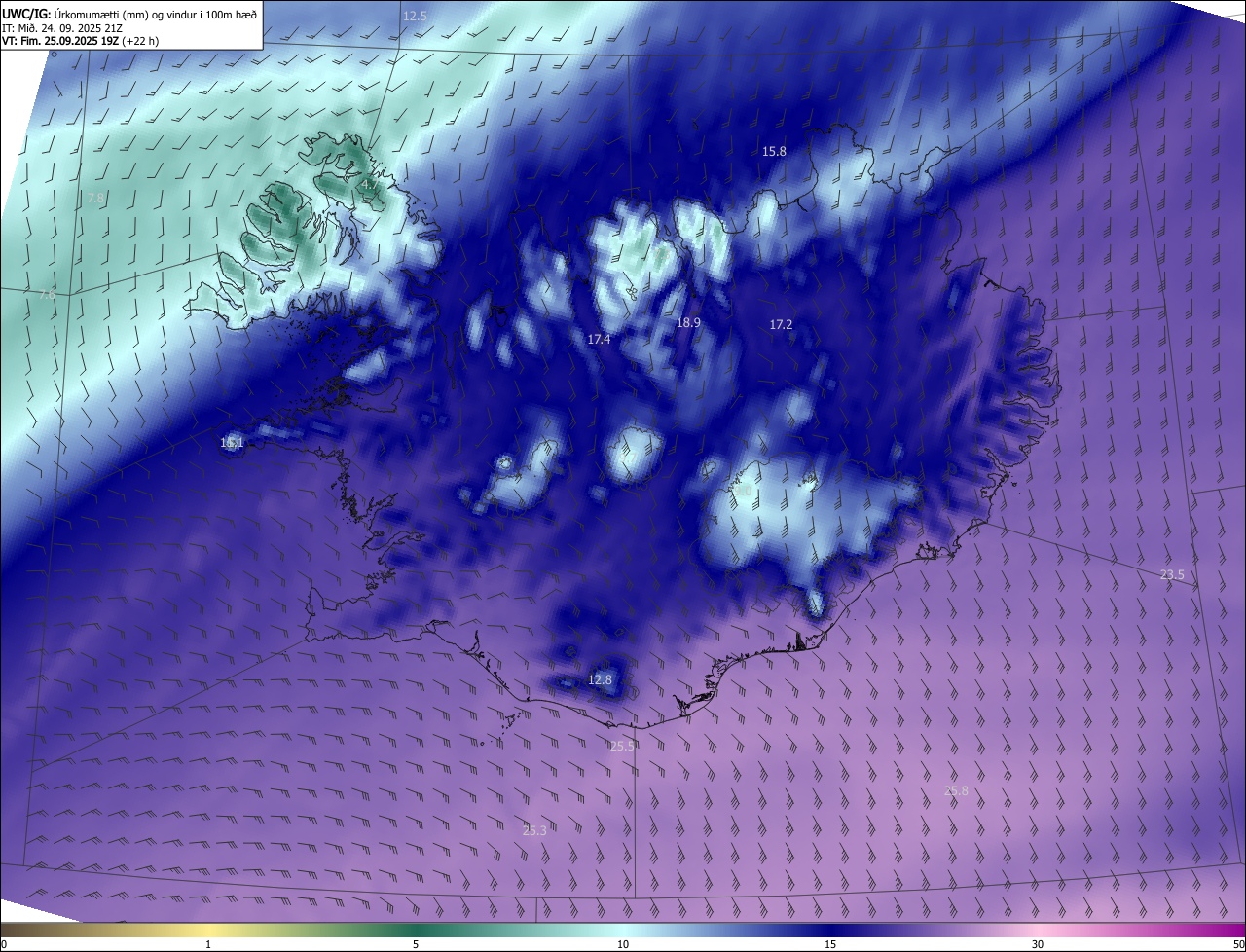Click the 7.6 value near the left map edge
Image resolution: width=1246 pixels, height=952 pixels.
[47, 294]
